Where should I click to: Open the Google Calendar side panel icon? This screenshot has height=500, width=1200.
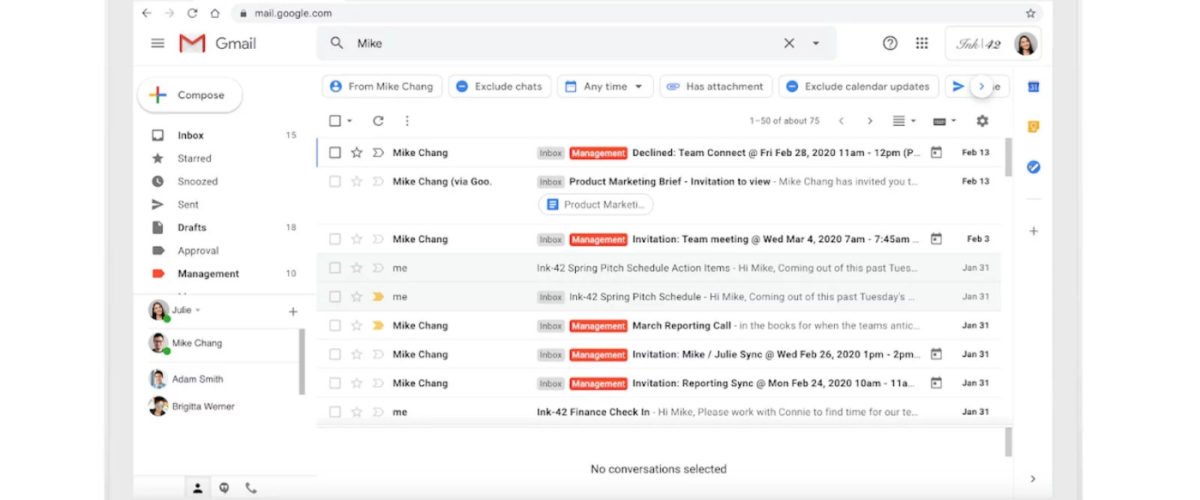click(x=1034, y=88)
